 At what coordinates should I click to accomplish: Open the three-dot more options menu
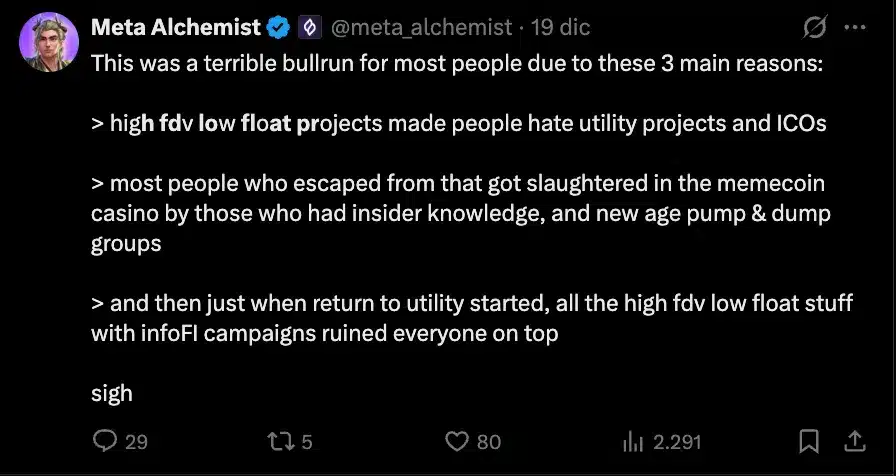pyautogui.click(x=855, y=29)
